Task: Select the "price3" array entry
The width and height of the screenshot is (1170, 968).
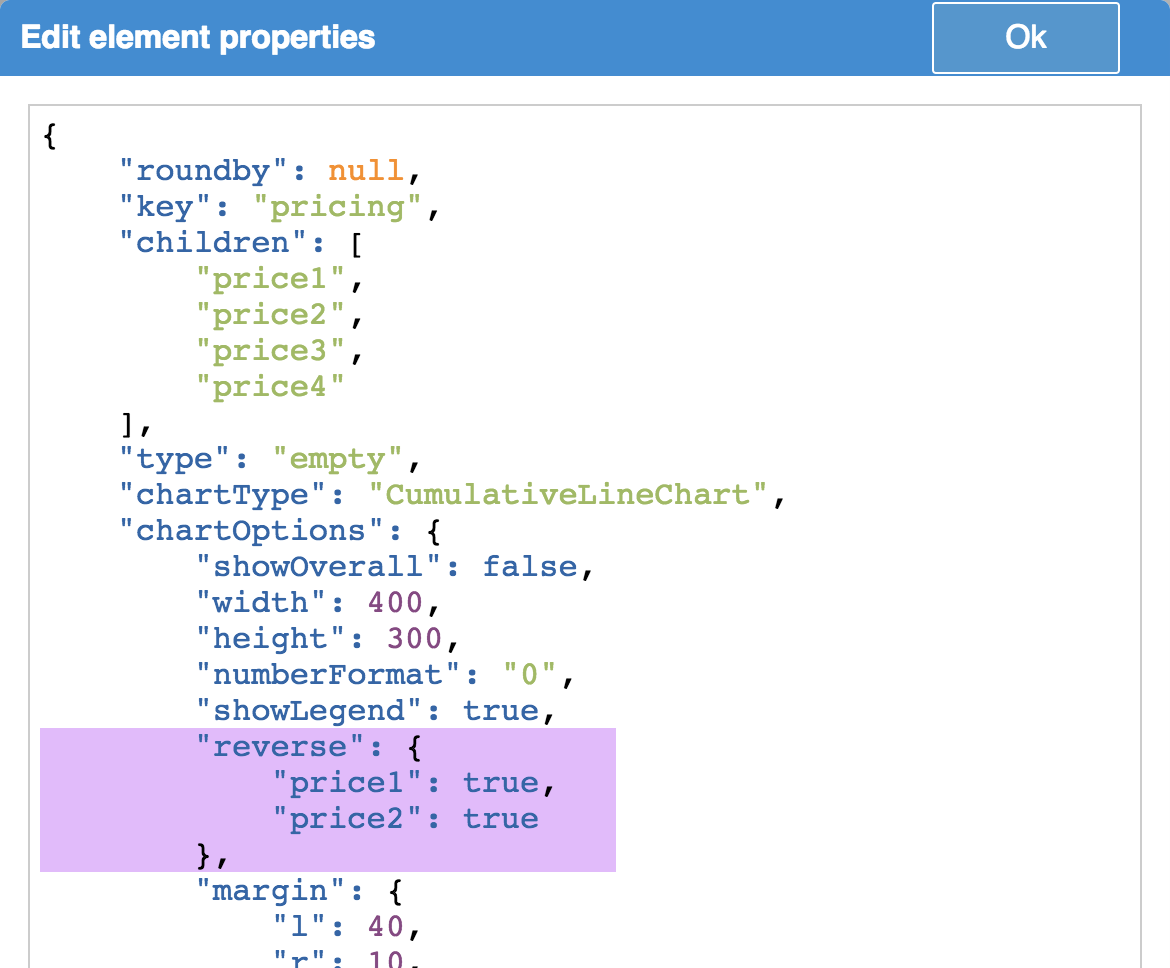Action: point(271,351)
